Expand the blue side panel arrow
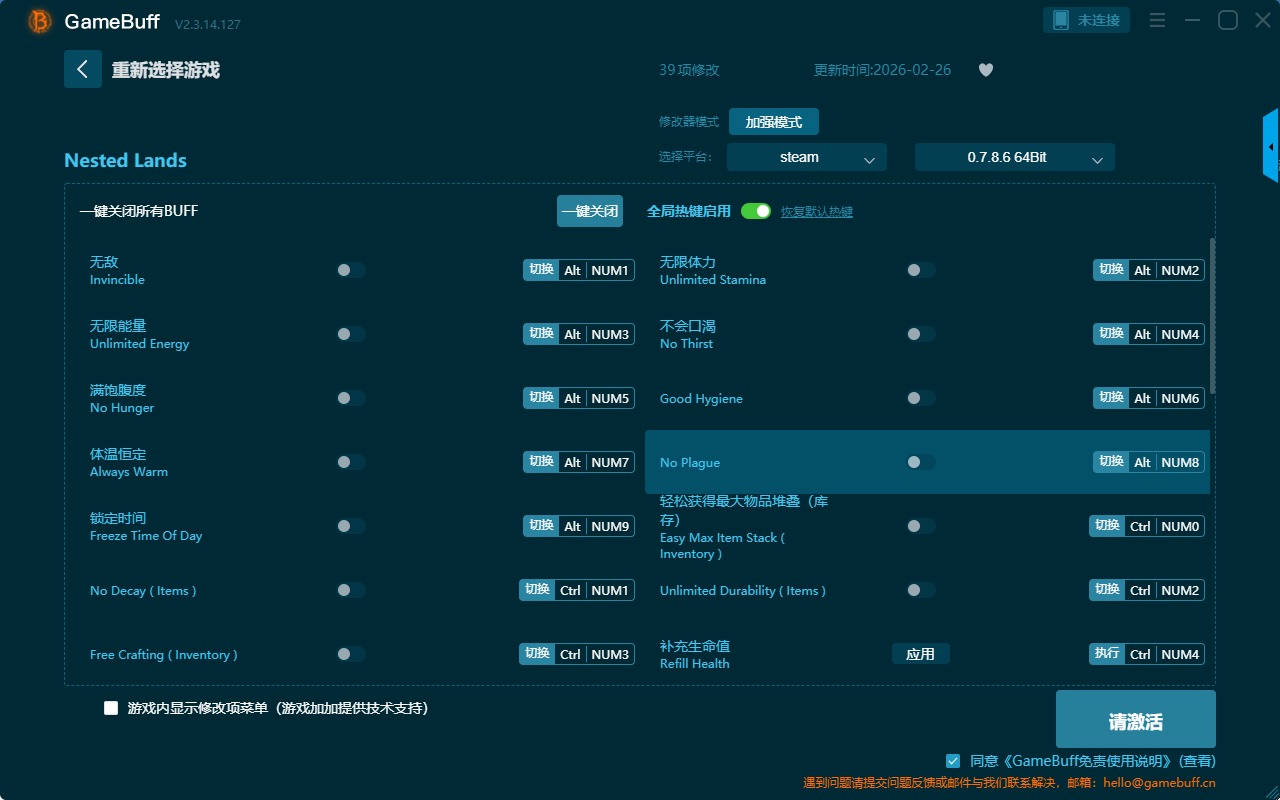The height and width of the screenshot is (800, 1280). pyautogui.click(x=1271, y=147)
